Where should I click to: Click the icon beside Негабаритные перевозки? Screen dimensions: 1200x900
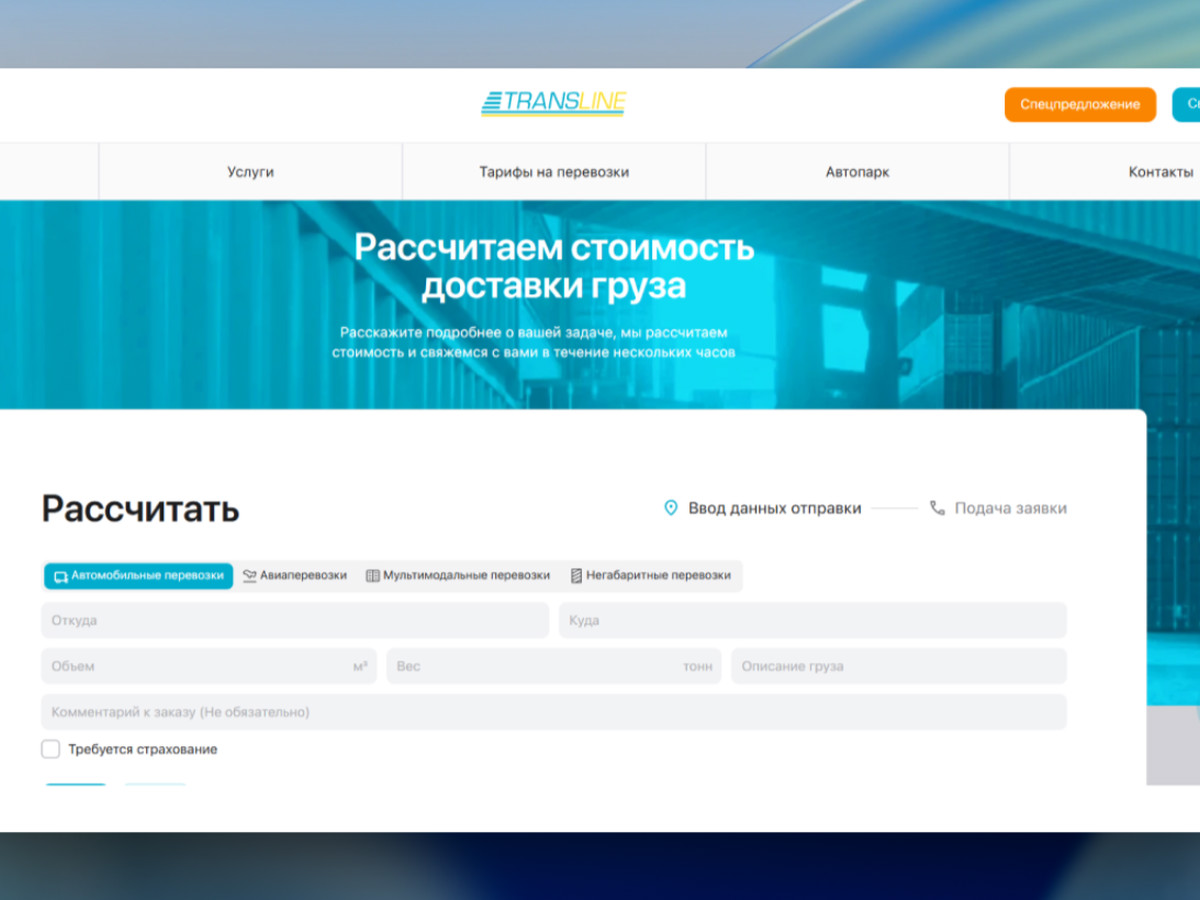[x=576, y=576]
